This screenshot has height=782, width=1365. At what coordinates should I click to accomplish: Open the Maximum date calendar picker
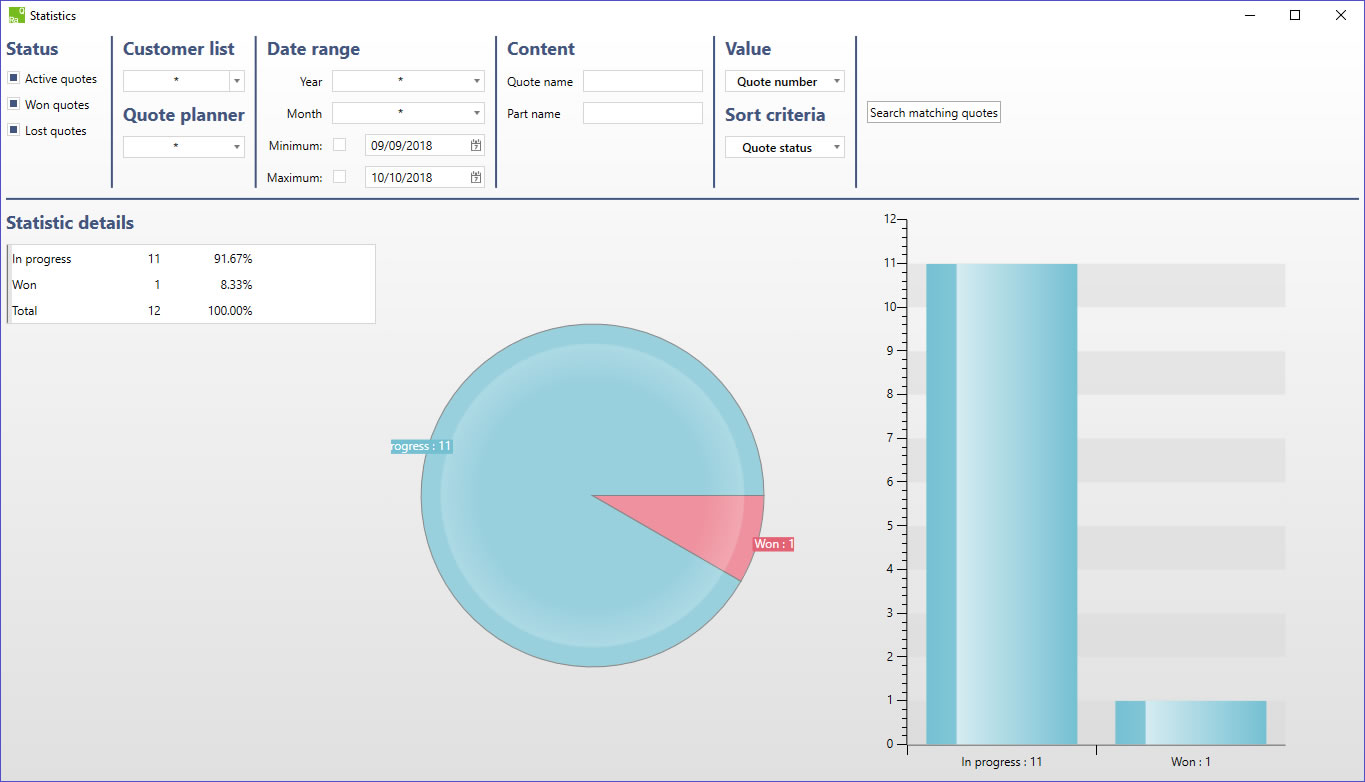pyautogui.click(x=476, y=178)
